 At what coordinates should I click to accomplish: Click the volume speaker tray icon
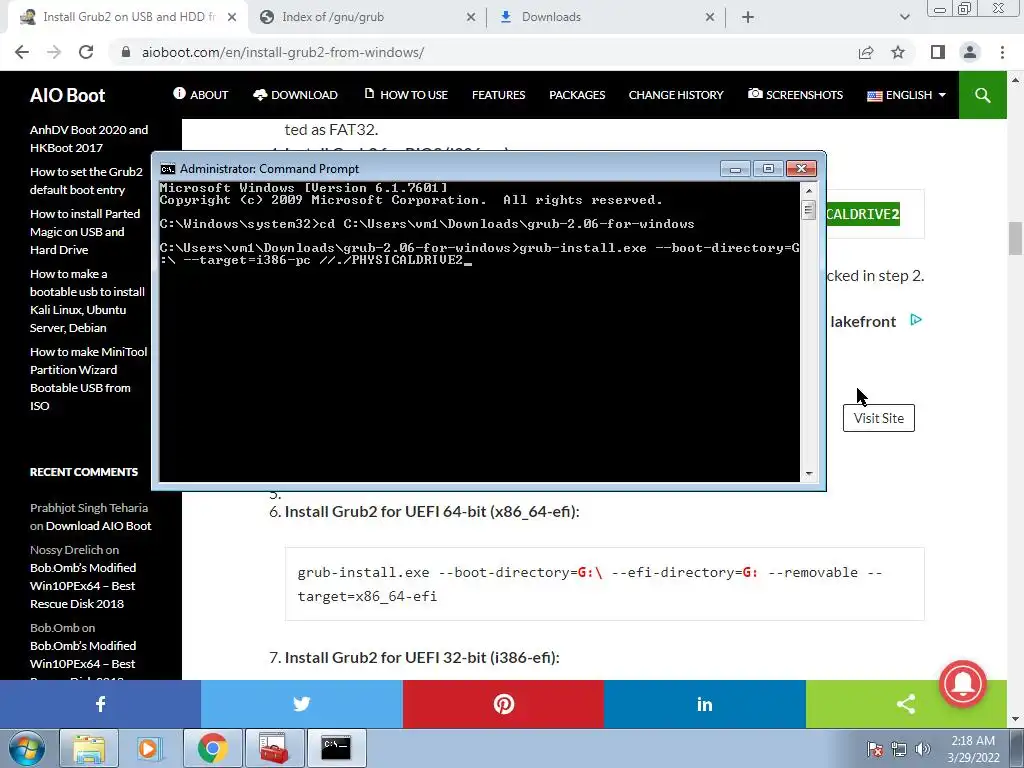pyautogui.click(x=922, y=750)
